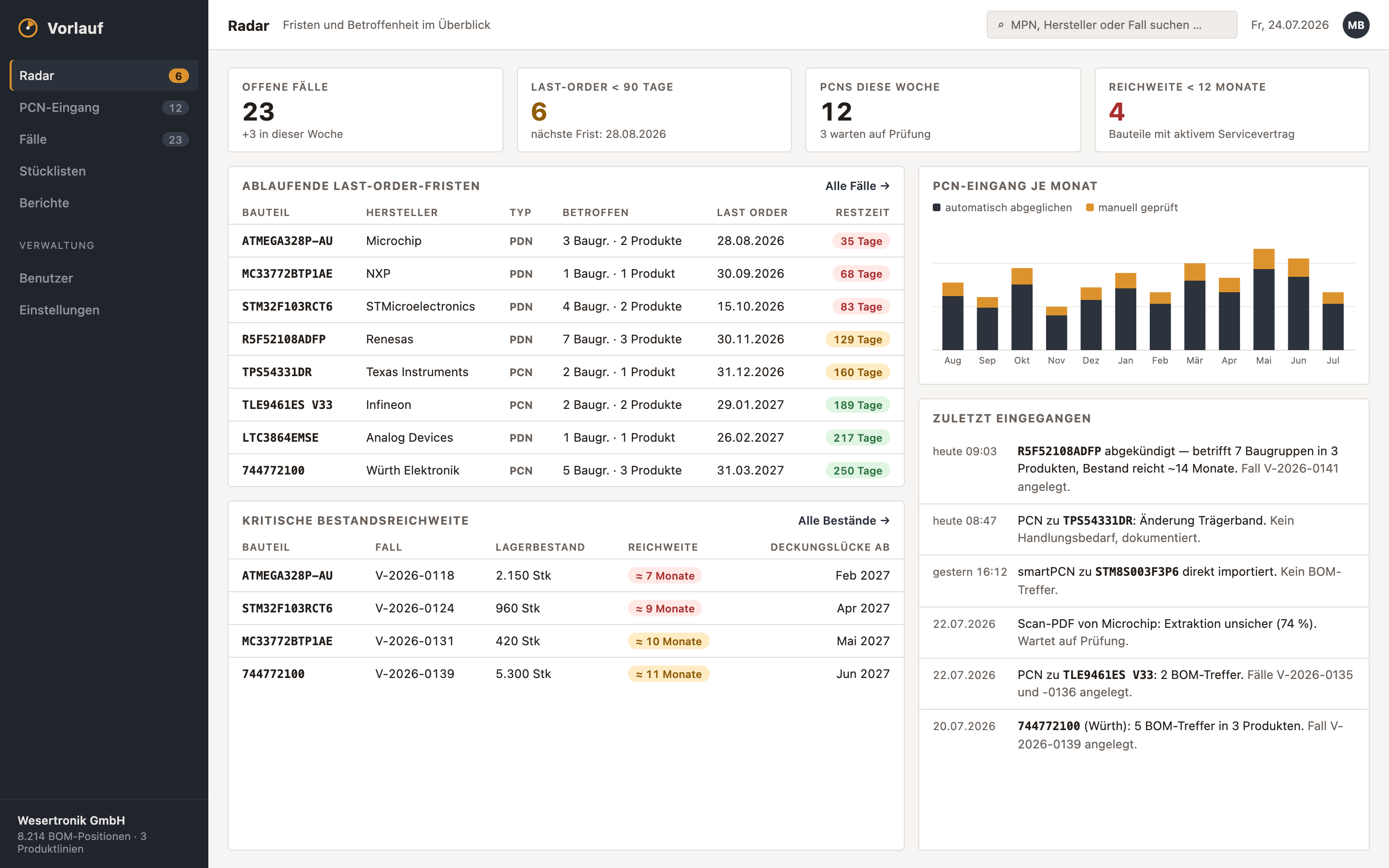1389x868 pixels.
Task: Select the ATMEGA328P-AU last-order row
Action: [x=566, y=241]
